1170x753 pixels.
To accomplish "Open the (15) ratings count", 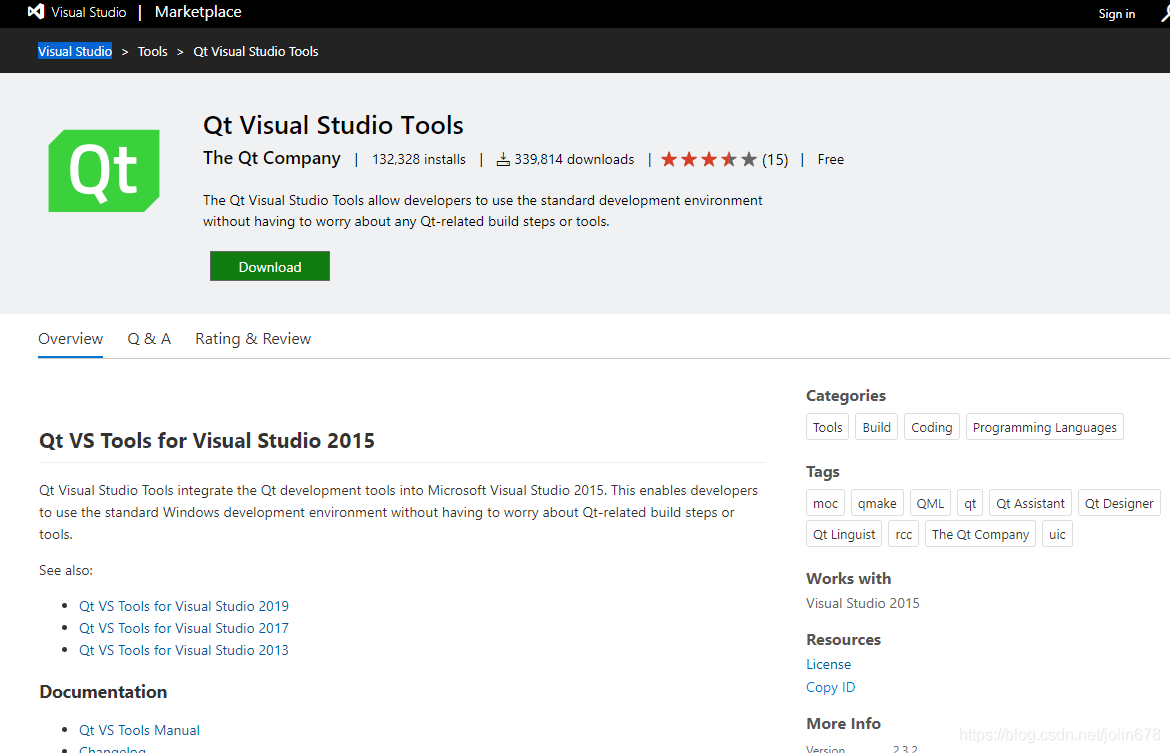I will point(775,160).
